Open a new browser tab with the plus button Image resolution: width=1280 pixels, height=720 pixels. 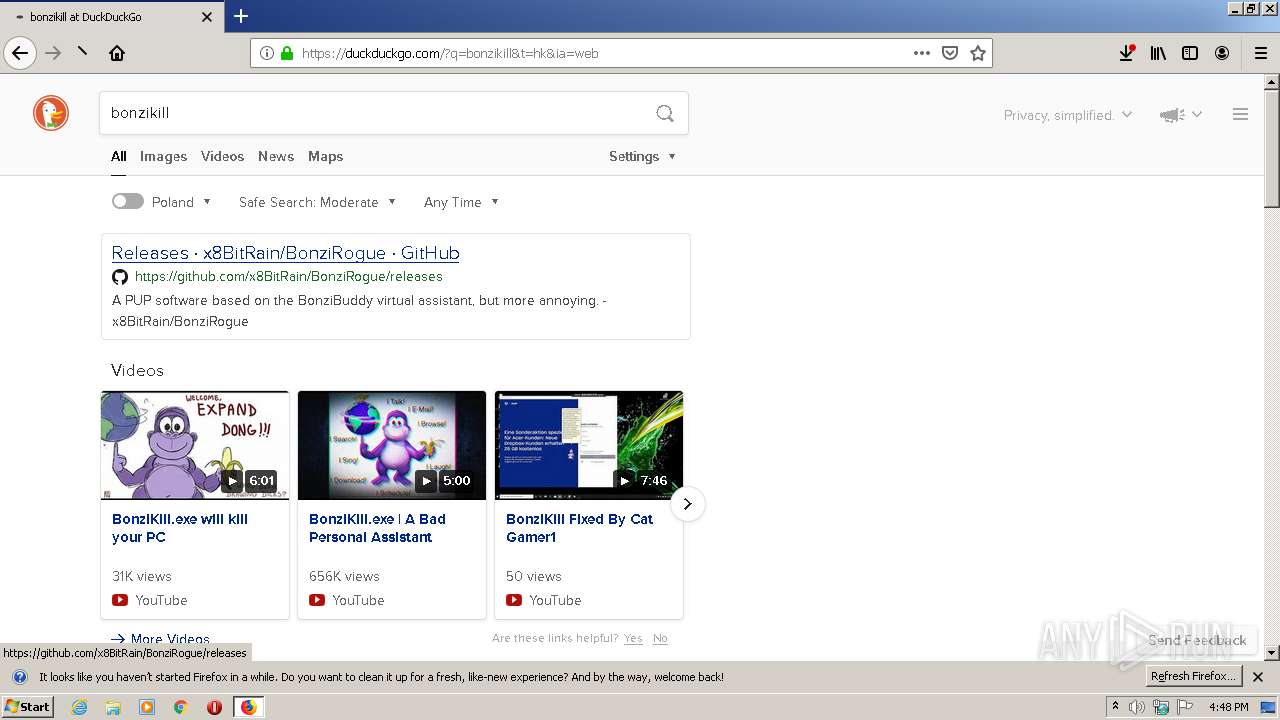[241, 16]
